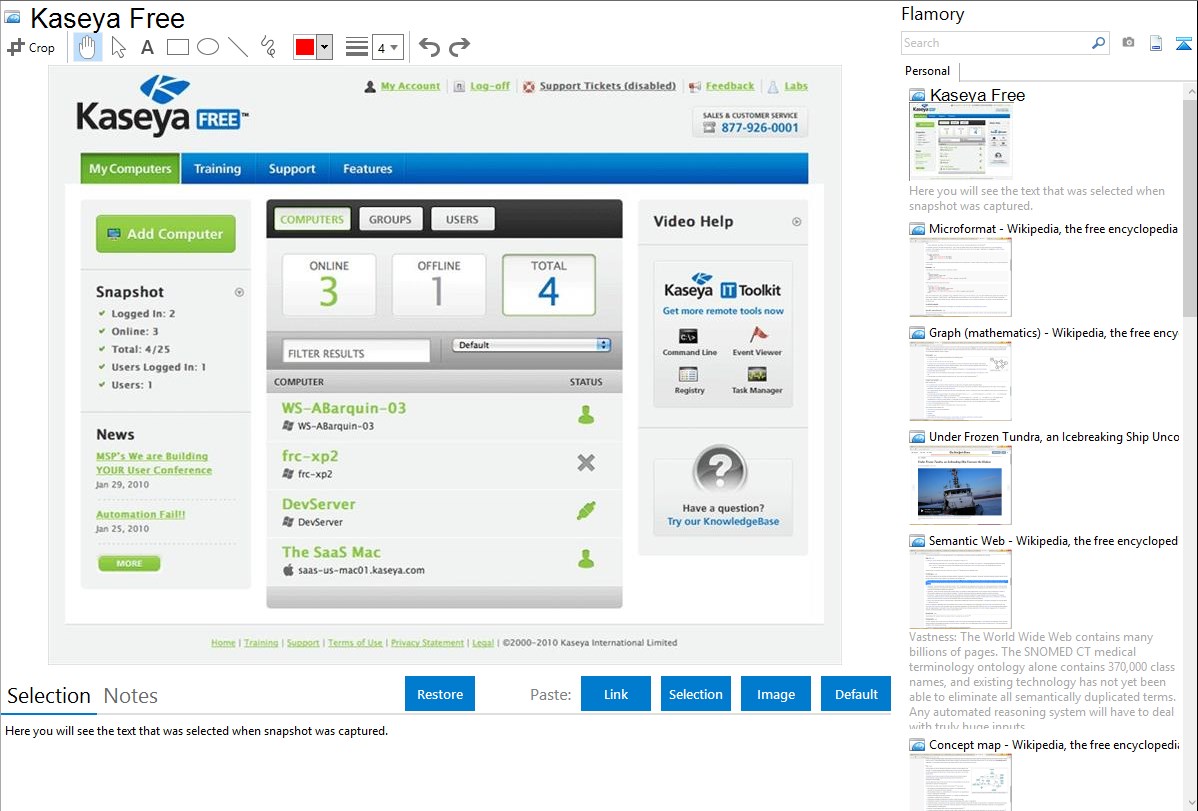Click in the Flamory search field
The image size is (1198, 811).
pyautogui.click(x=995, y=43)
